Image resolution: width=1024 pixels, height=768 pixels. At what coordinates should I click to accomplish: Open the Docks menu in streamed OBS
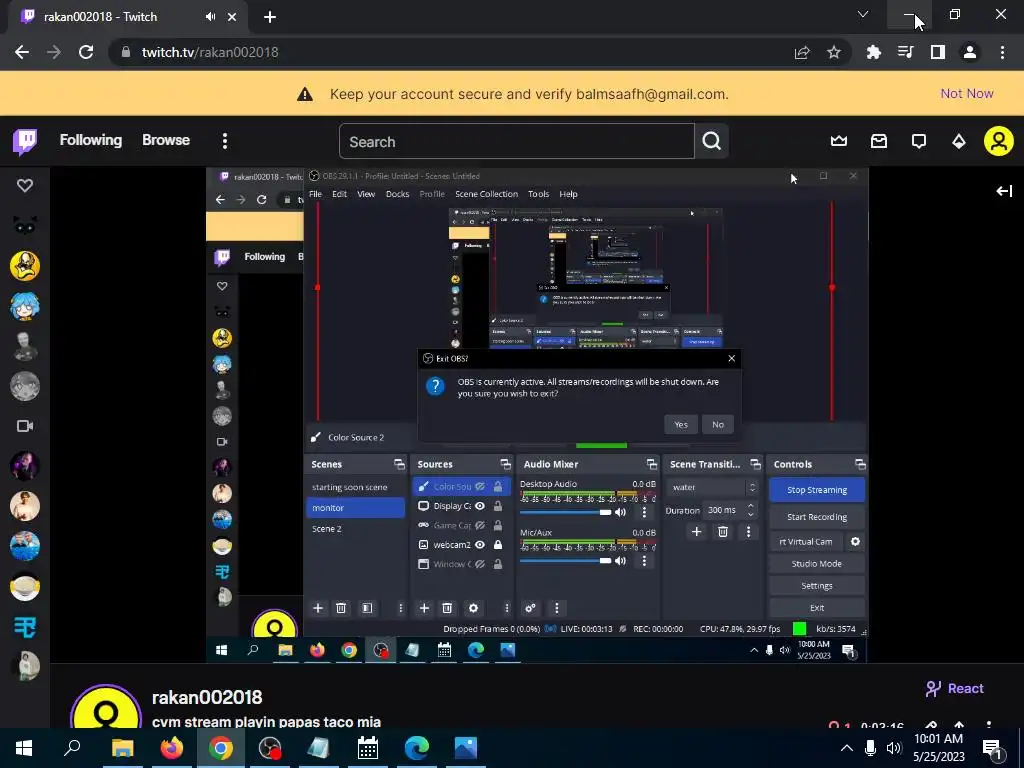pyautogui.click(x=397, y=194)
